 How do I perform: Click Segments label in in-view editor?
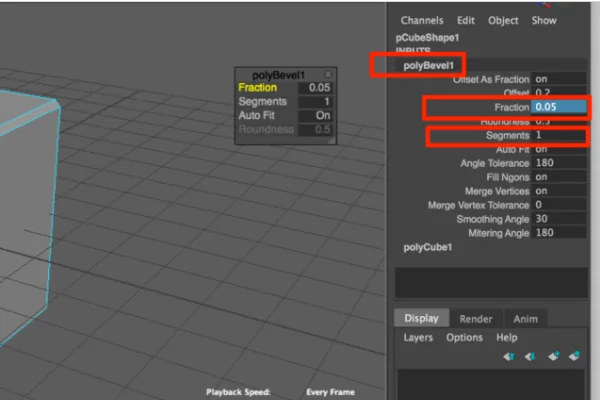262,101
